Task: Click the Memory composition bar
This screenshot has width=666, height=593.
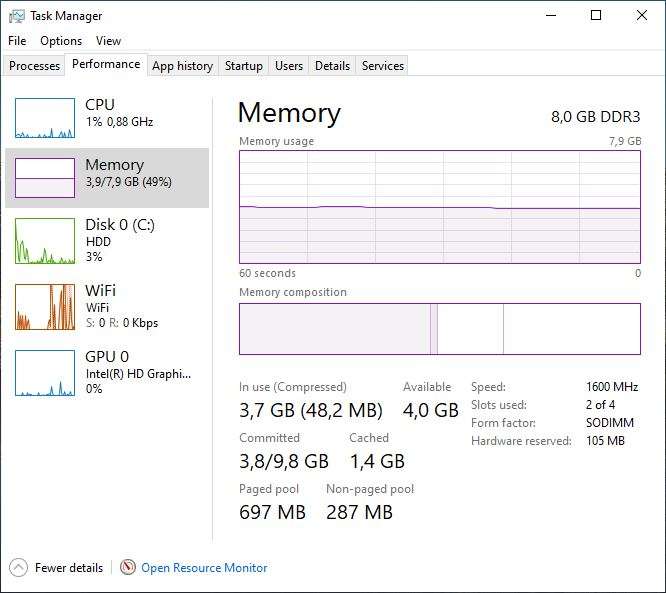Action: click(x=439, y=329)
